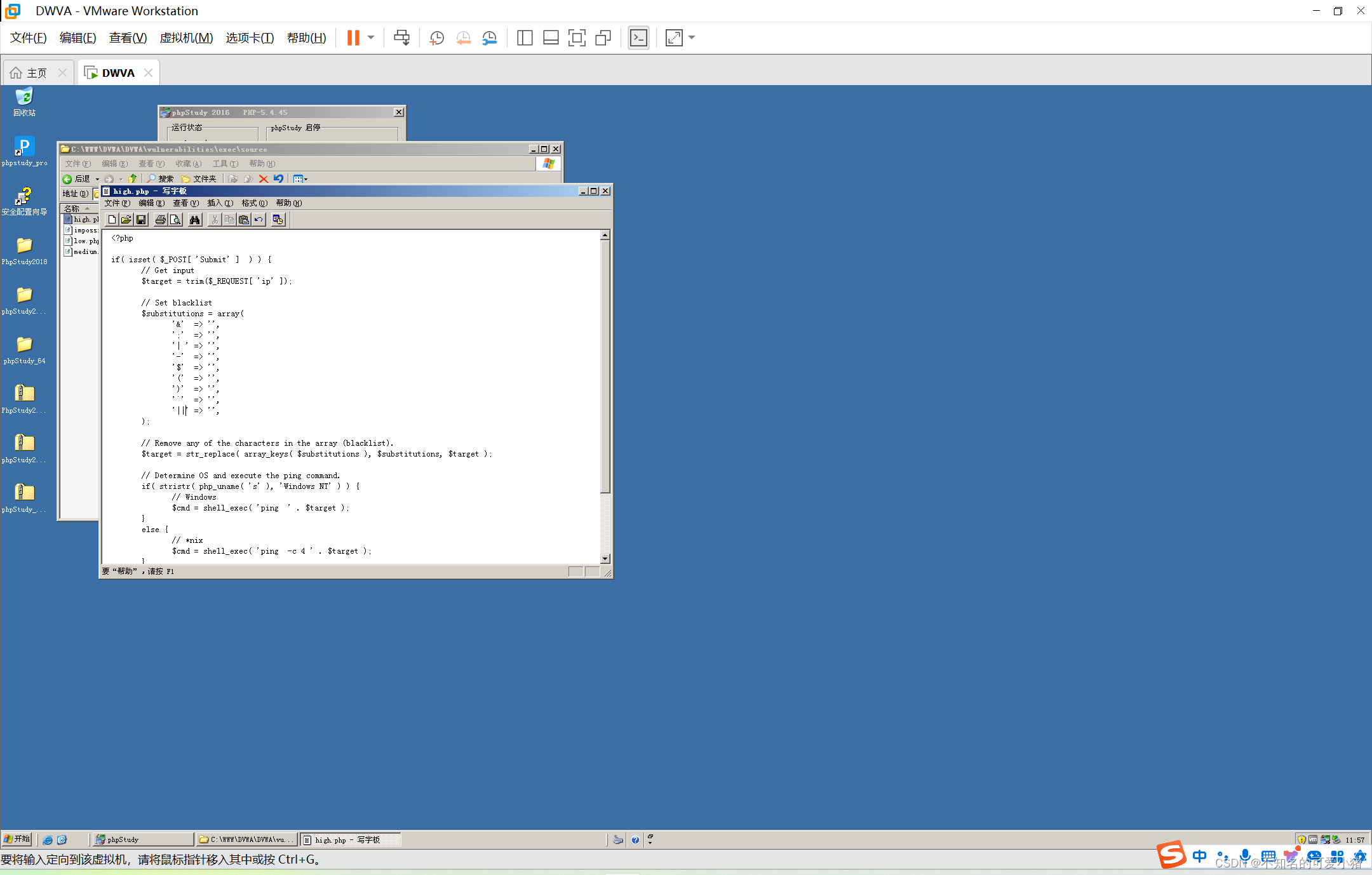Close the phpStudy 2016 window
Screen dimensions: 1372x875
(x=399, y=112)
